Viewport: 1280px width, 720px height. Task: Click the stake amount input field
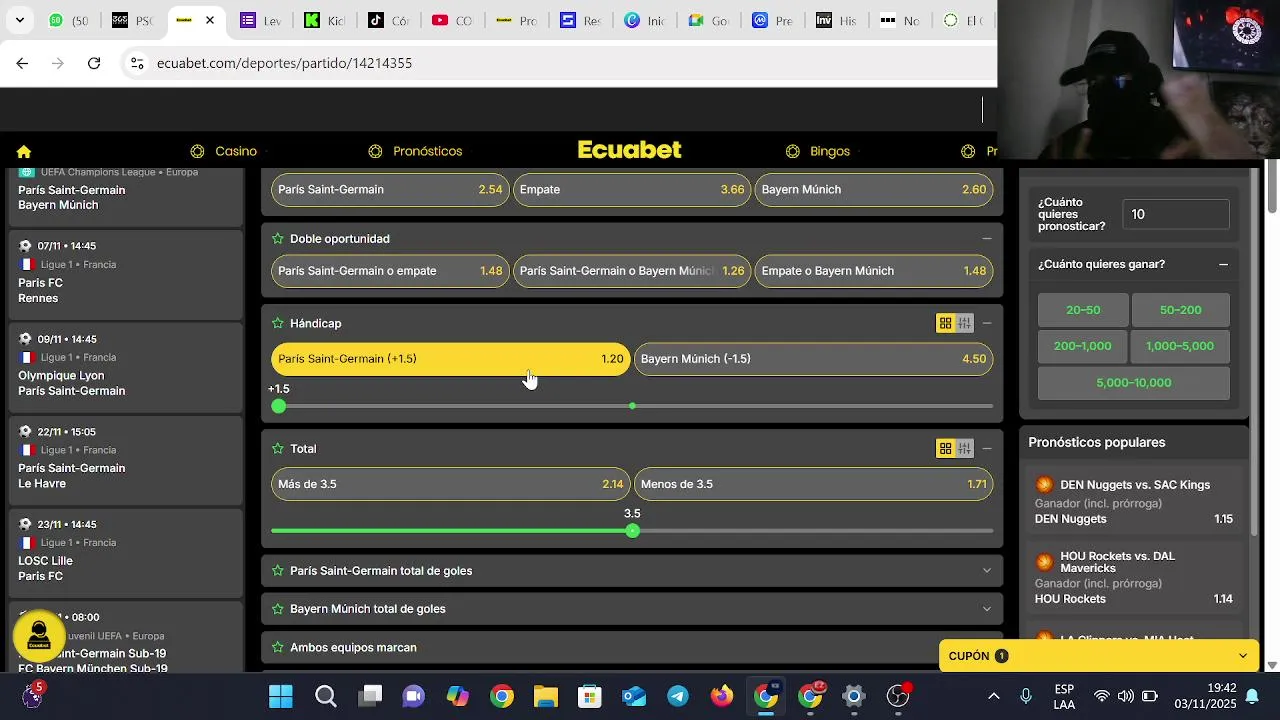point(1176,214)
